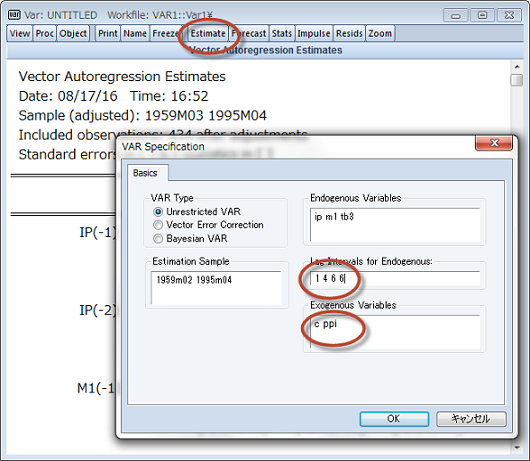530x461 pixels.
Task: Click the Estimate toolbar button
Action: [x=208, y=33]
